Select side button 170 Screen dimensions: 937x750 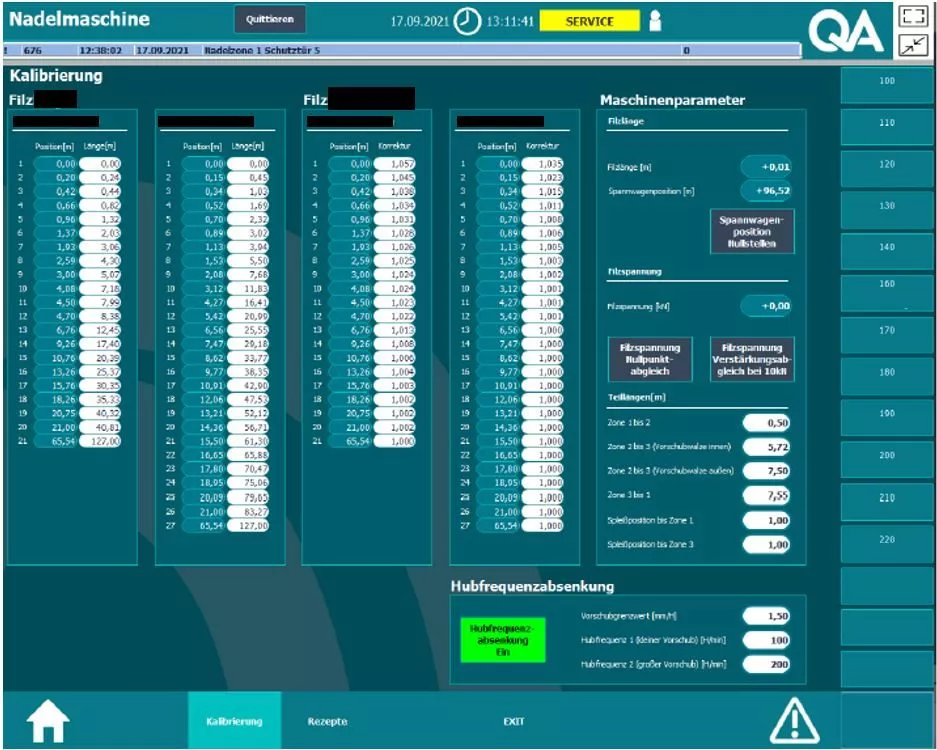[887, 334]
